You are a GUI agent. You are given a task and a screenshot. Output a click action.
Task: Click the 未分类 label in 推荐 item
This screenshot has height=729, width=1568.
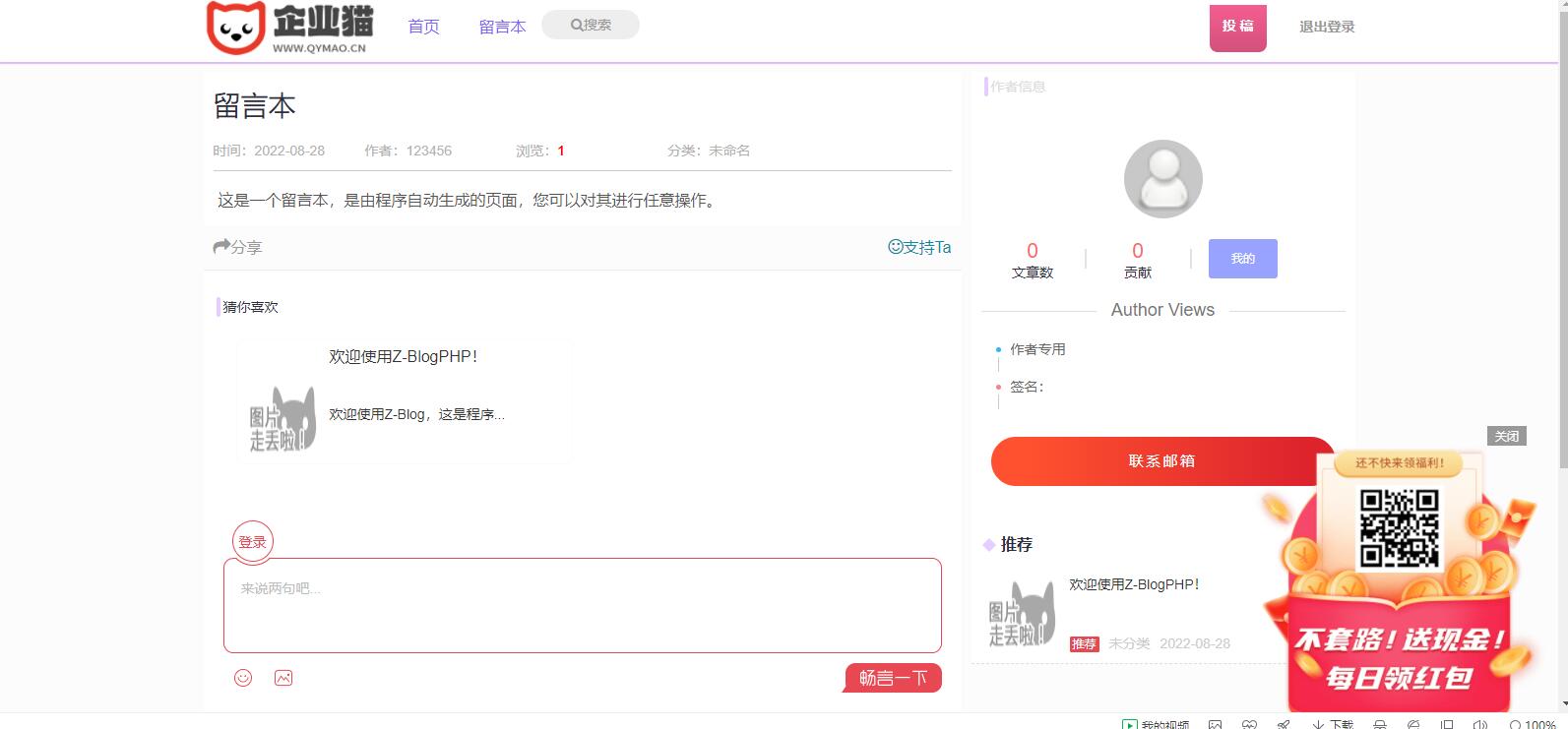point(1129,643)
